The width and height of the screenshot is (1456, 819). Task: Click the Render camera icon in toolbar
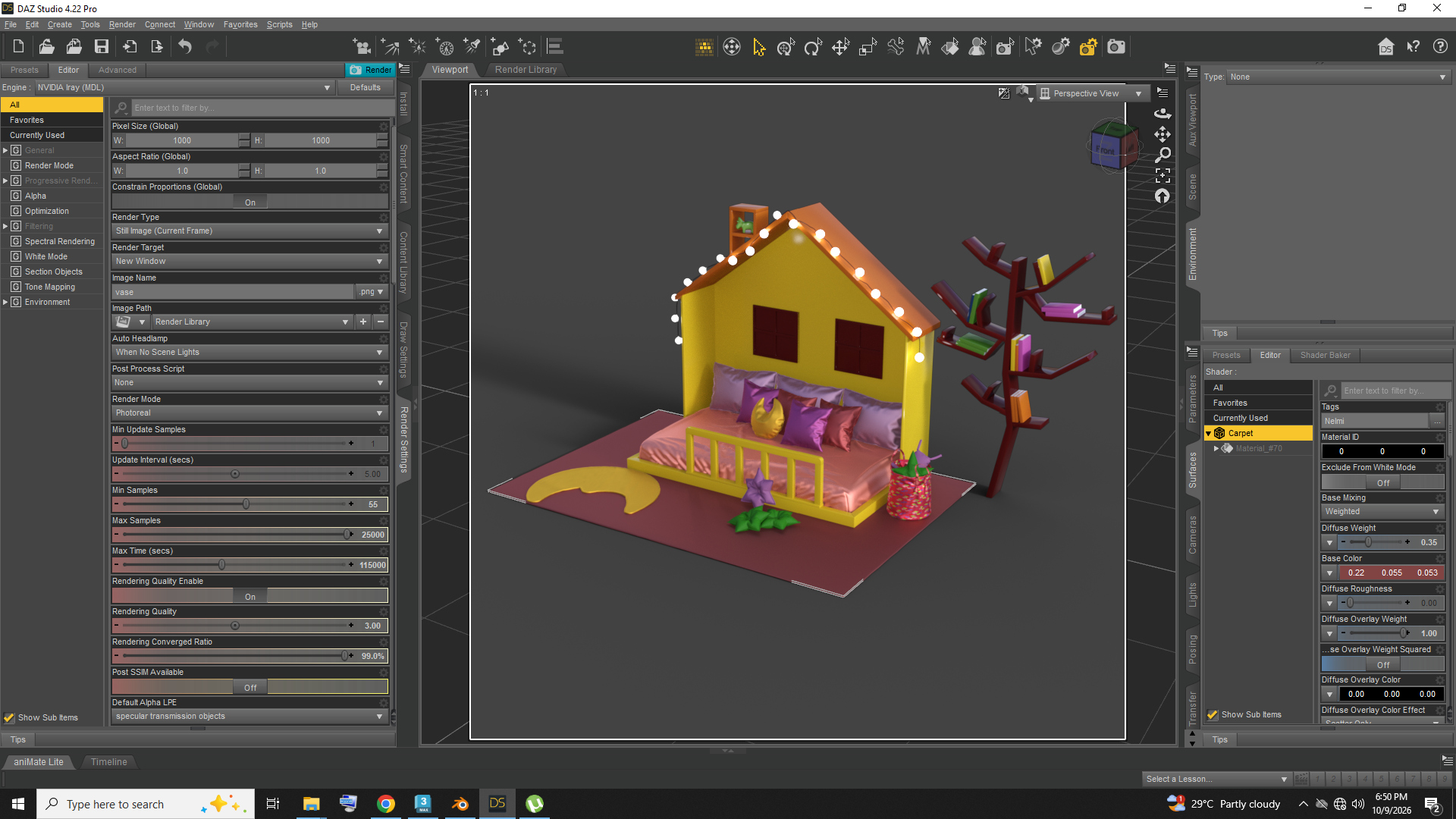pyautogui.click(x=1116, y=47)
